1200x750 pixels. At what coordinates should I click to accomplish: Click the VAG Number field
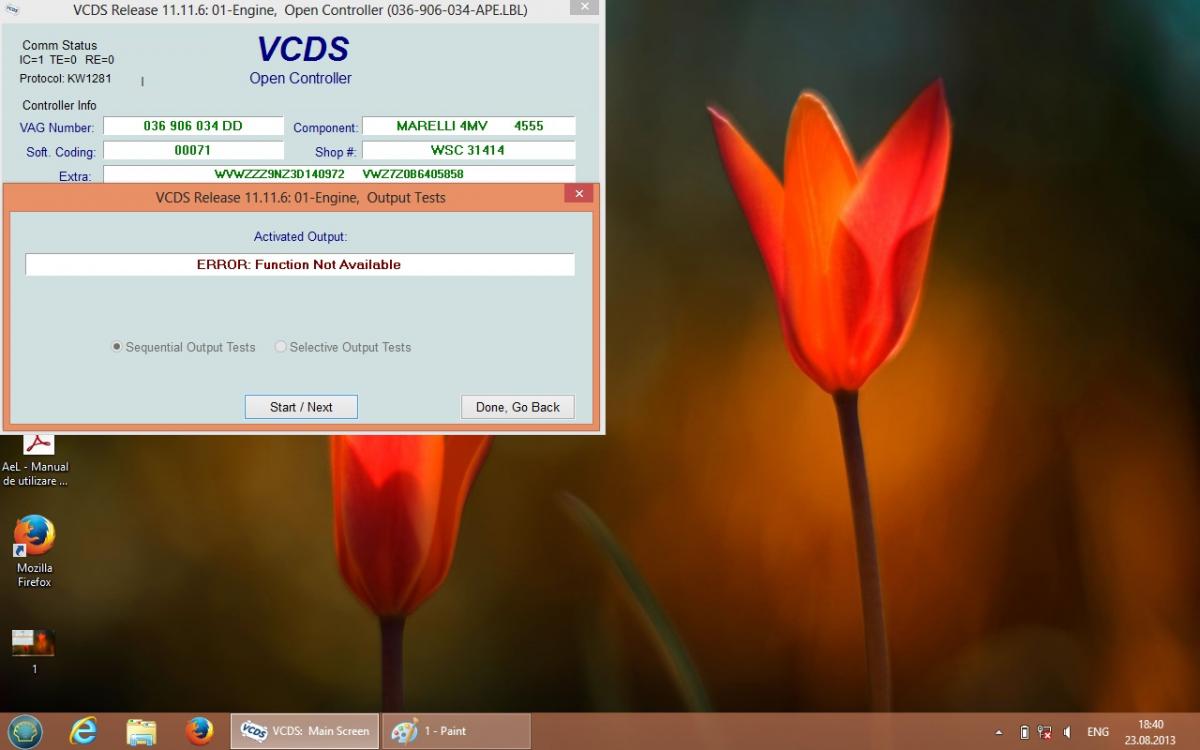(x=193, y=126)
